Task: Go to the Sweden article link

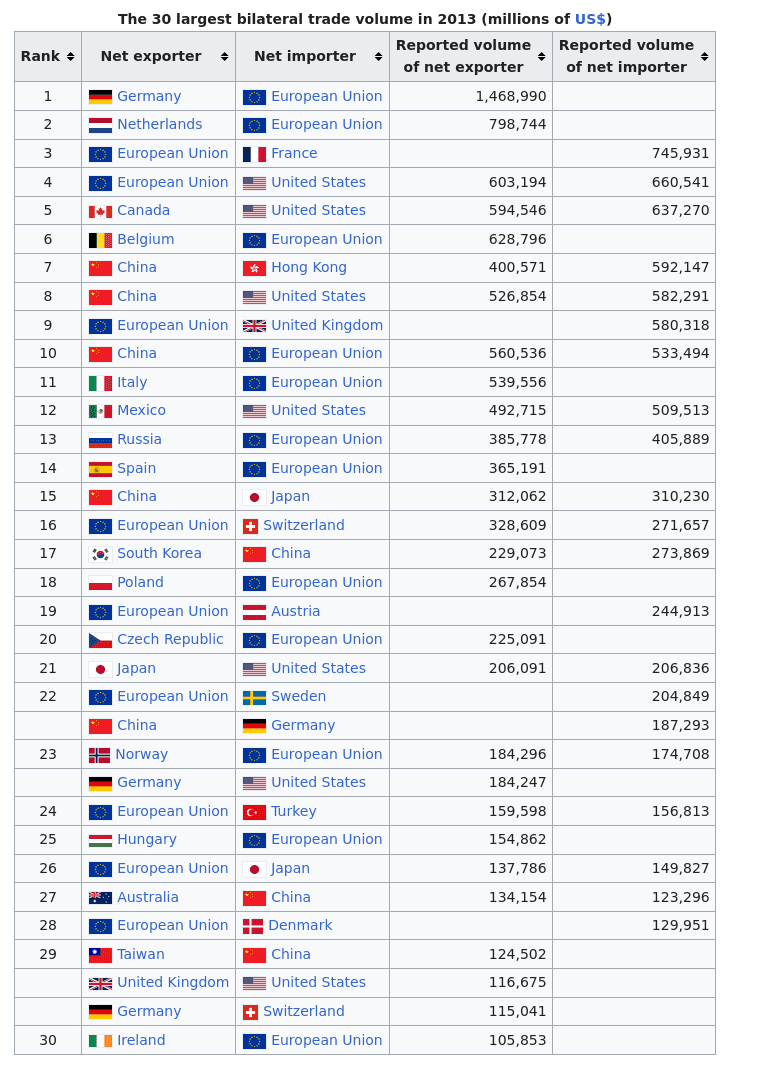Action: (298, 697)
